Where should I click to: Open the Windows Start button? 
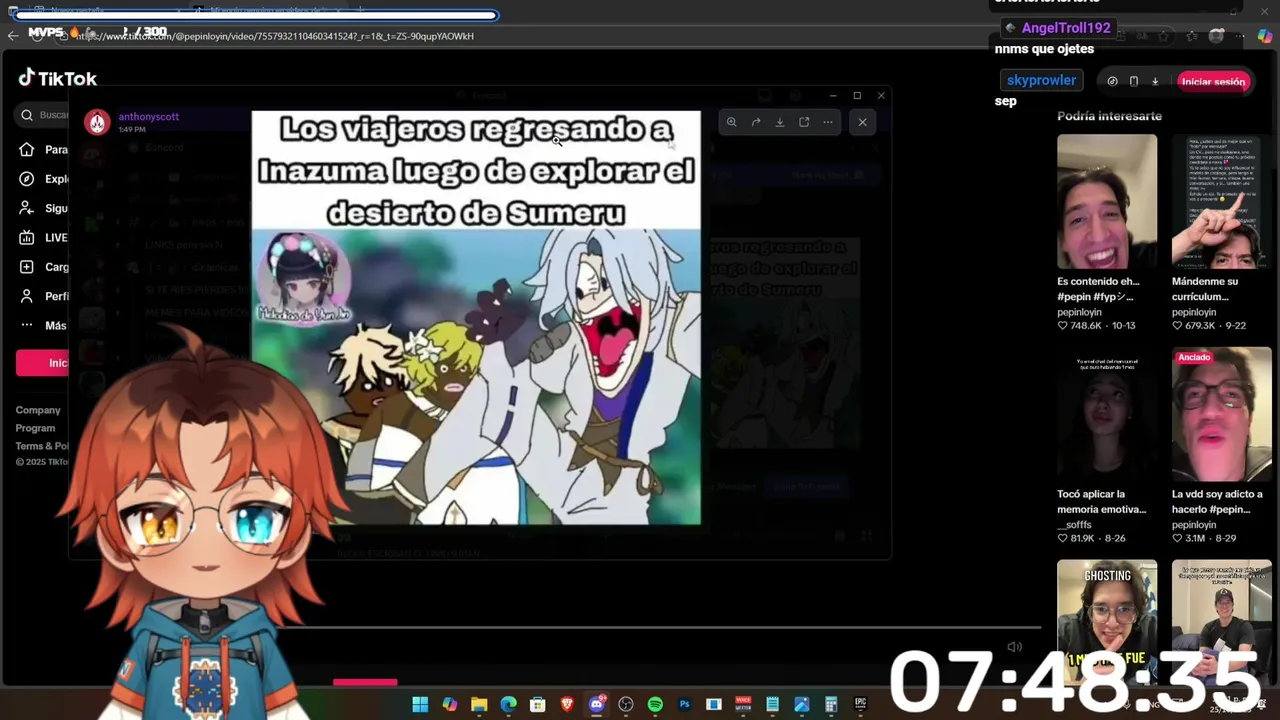pyautogui.click(x=420, y=704)
